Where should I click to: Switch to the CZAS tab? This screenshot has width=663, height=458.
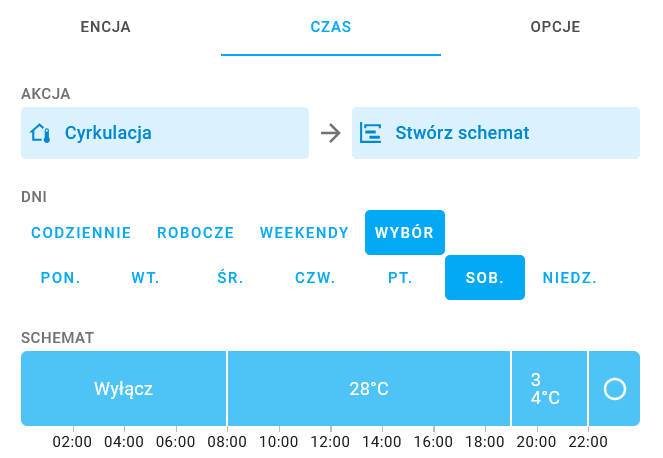click(x=331, y=27)
